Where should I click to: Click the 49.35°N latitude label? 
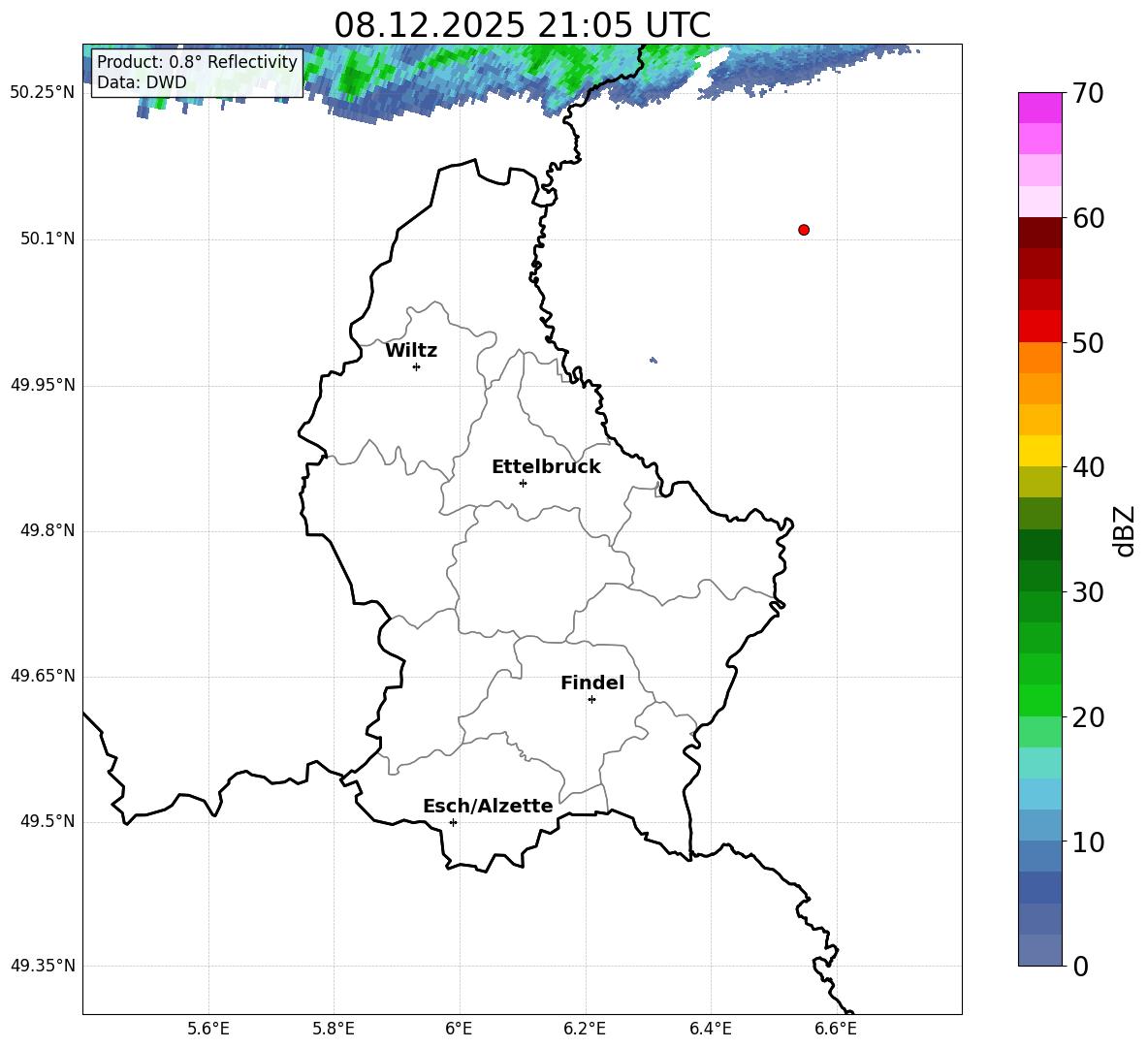pos(43,966)
